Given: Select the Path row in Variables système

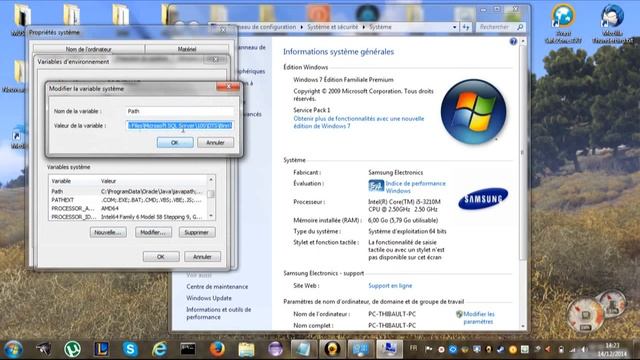Looking at the screenshot, I should click(128, 191).
